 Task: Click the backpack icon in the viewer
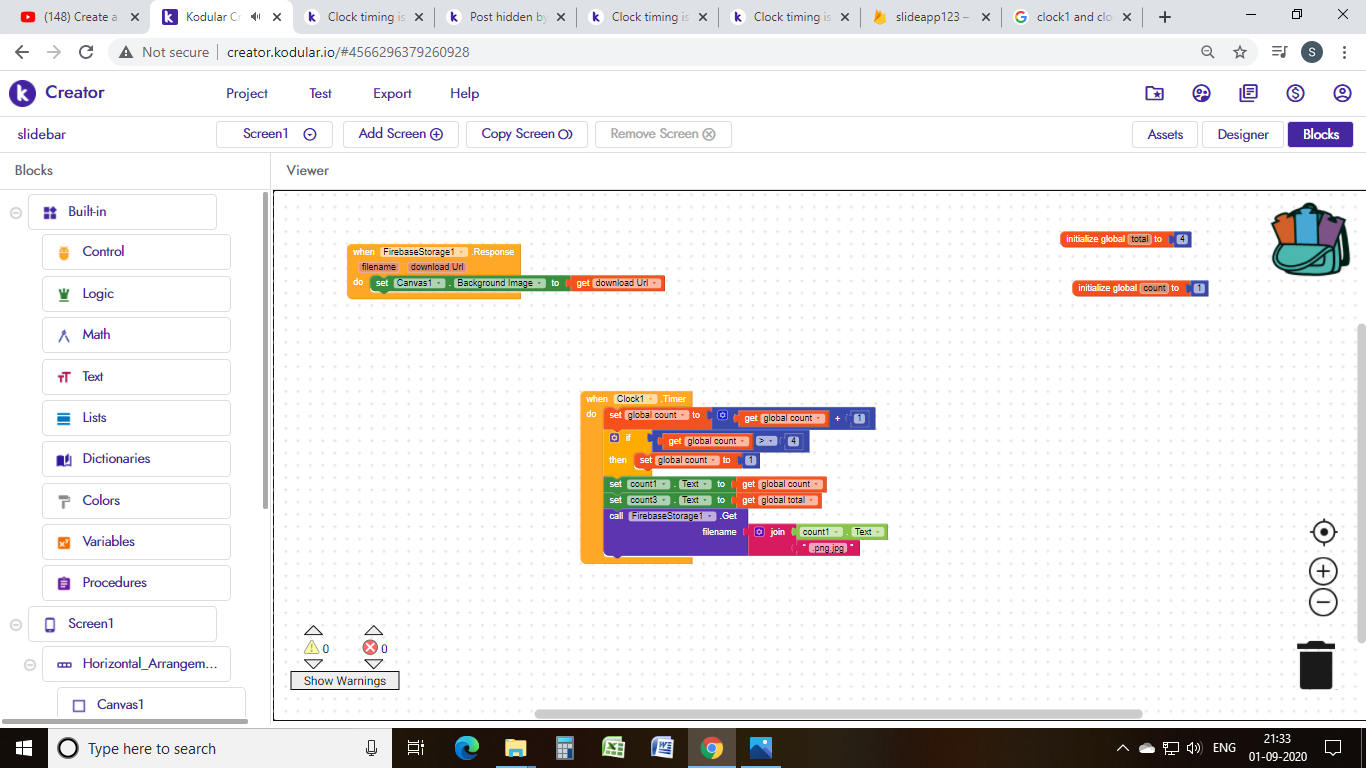click(x=1308, y=239)
